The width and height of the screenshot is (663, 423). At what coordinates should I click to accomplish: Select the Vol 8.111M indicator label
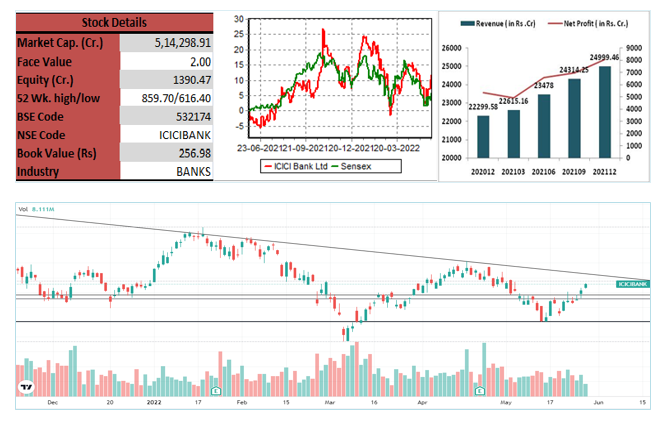pyautogui.click(x=36, y=209)
